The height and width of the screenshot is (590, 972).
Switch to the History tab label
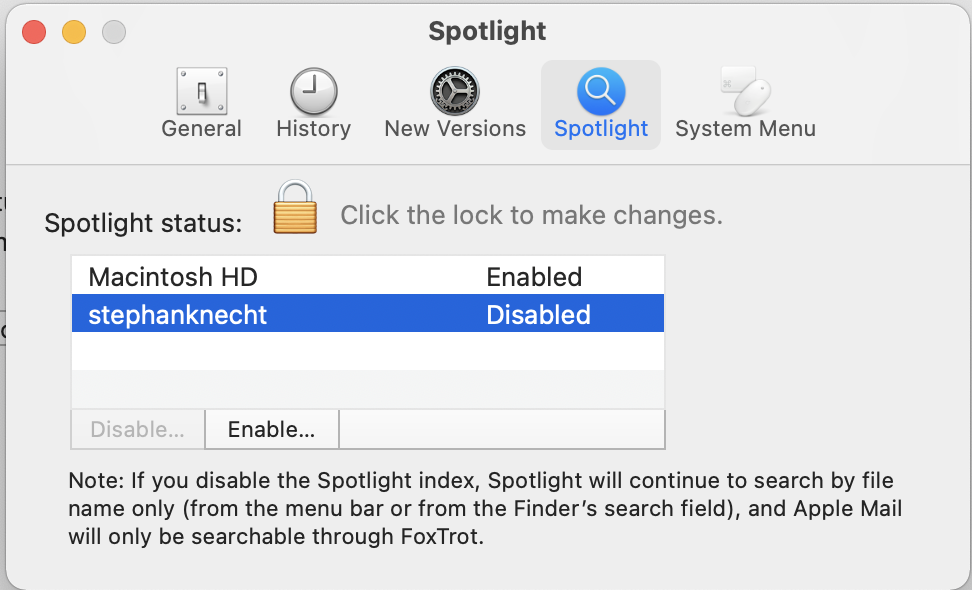tap(313, 129)
